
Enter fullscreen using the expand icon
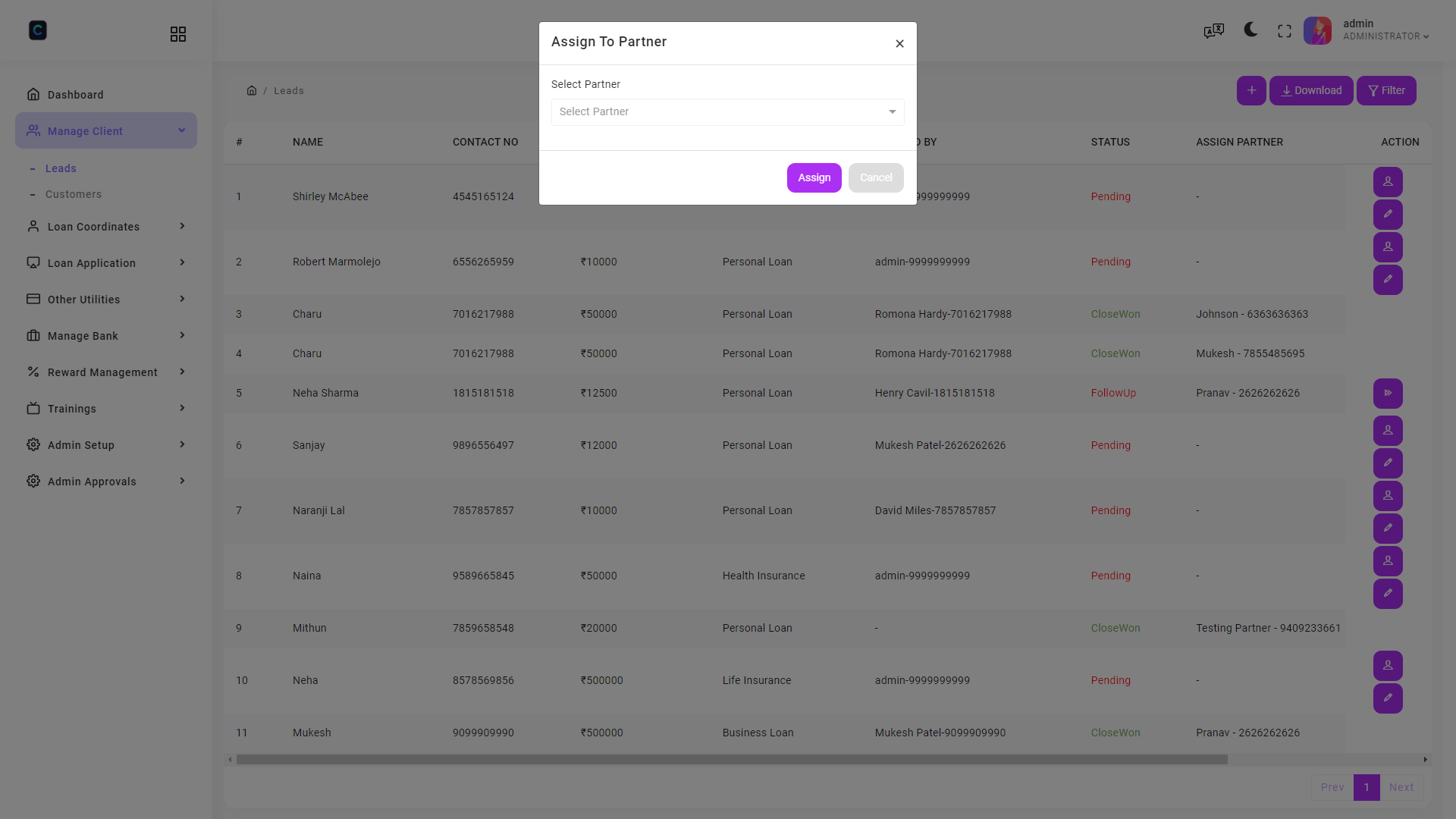(1285, 30)
